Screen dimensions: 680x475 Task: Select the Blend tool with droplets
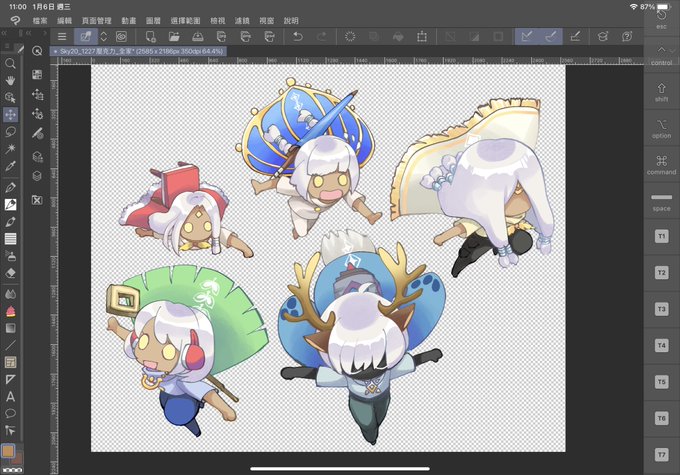(x=10, y=294)
